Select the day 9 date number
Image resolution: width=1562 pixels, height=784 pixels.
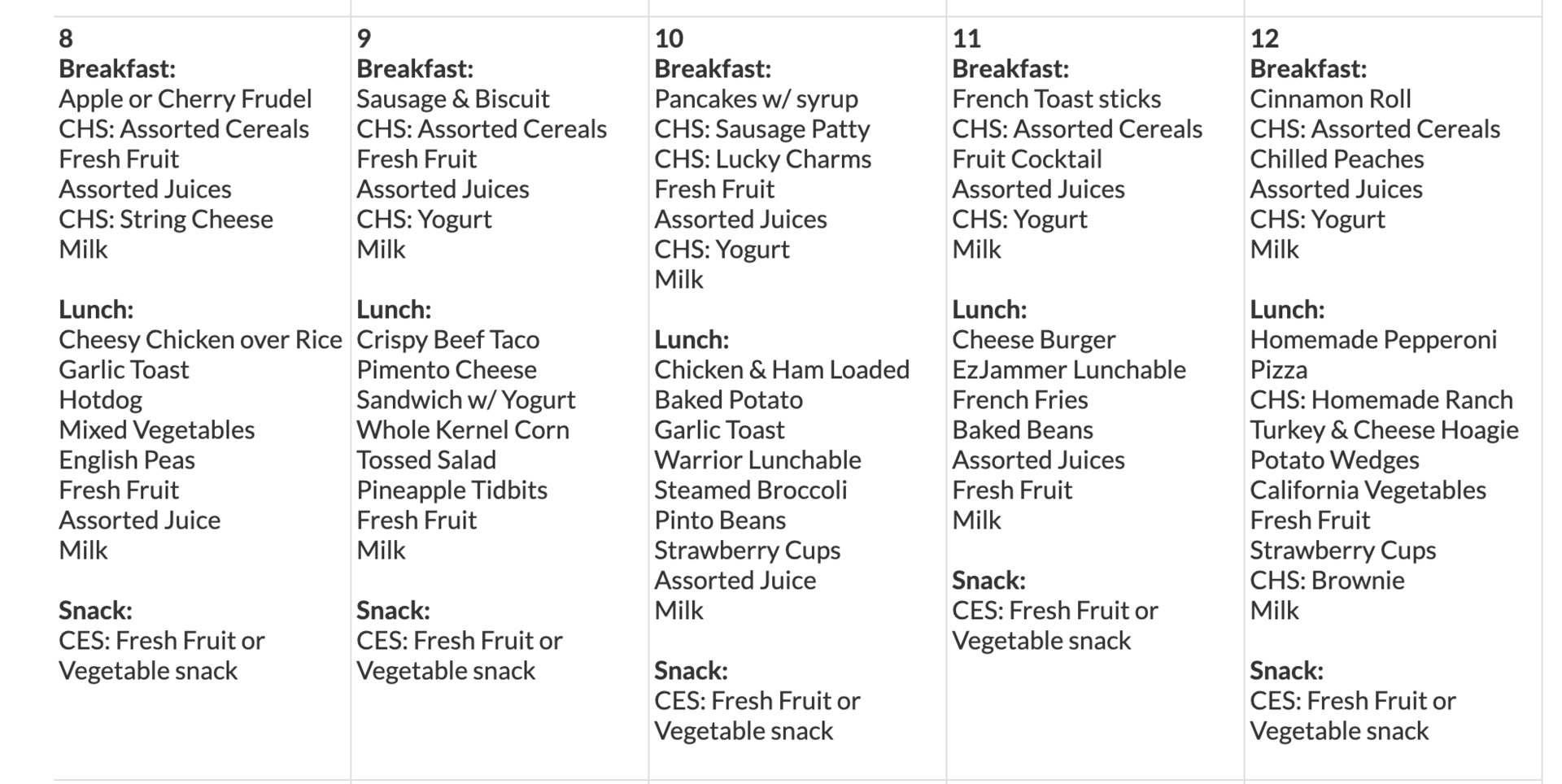[x=364, y=38]
